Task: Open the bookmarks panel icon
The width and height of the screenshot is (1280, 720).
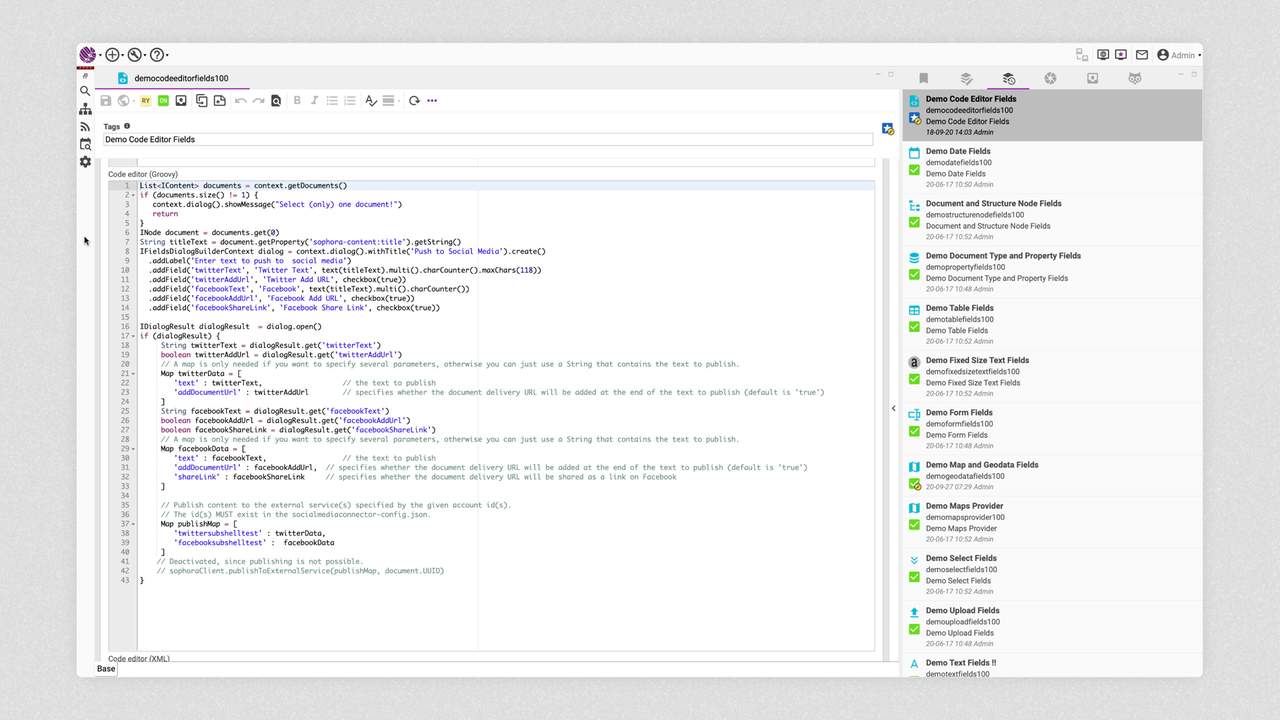Action: click(x=923, y=77)
